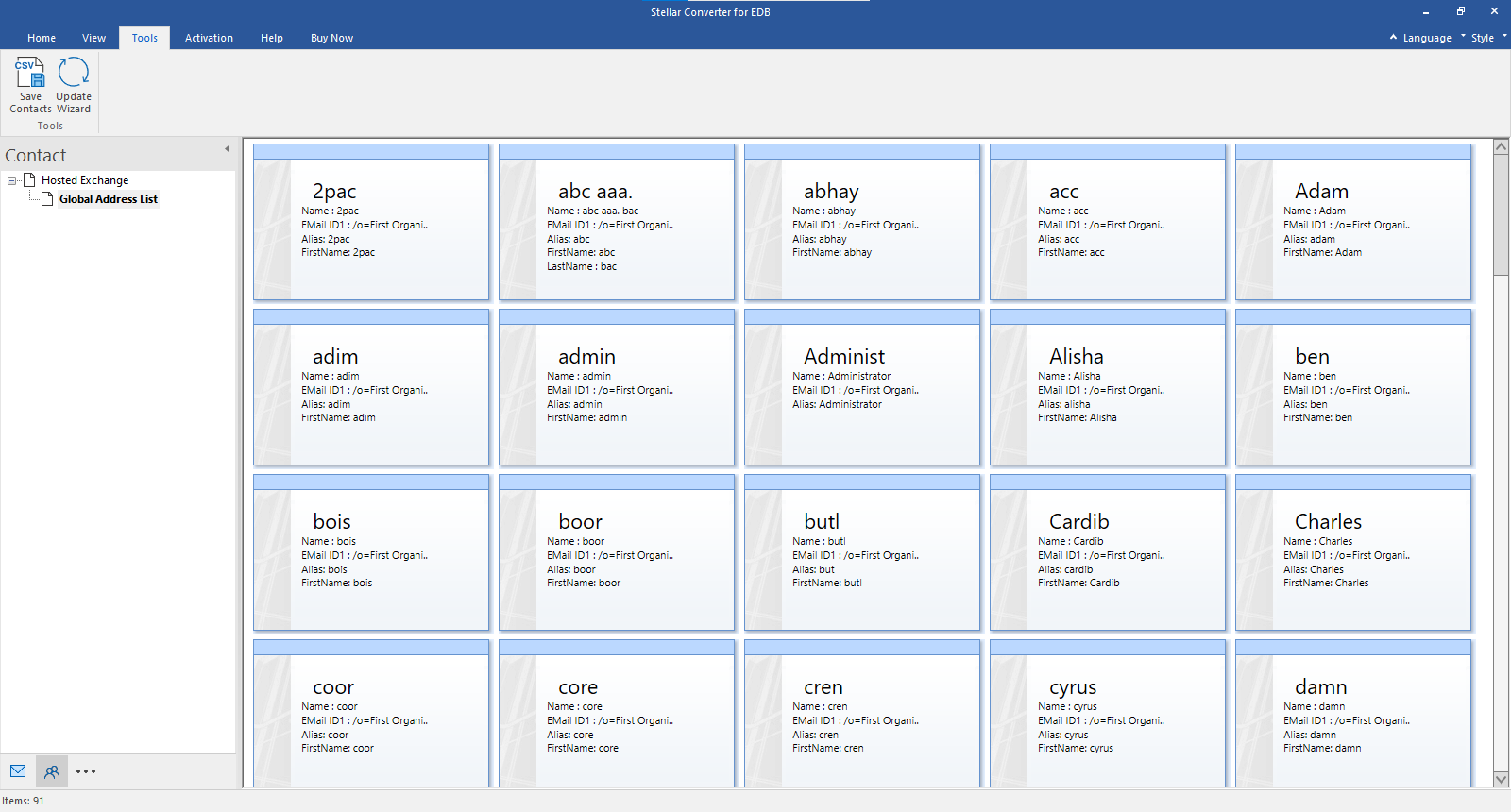
Task: Select the boor contact card
Action: pos(617,552)
